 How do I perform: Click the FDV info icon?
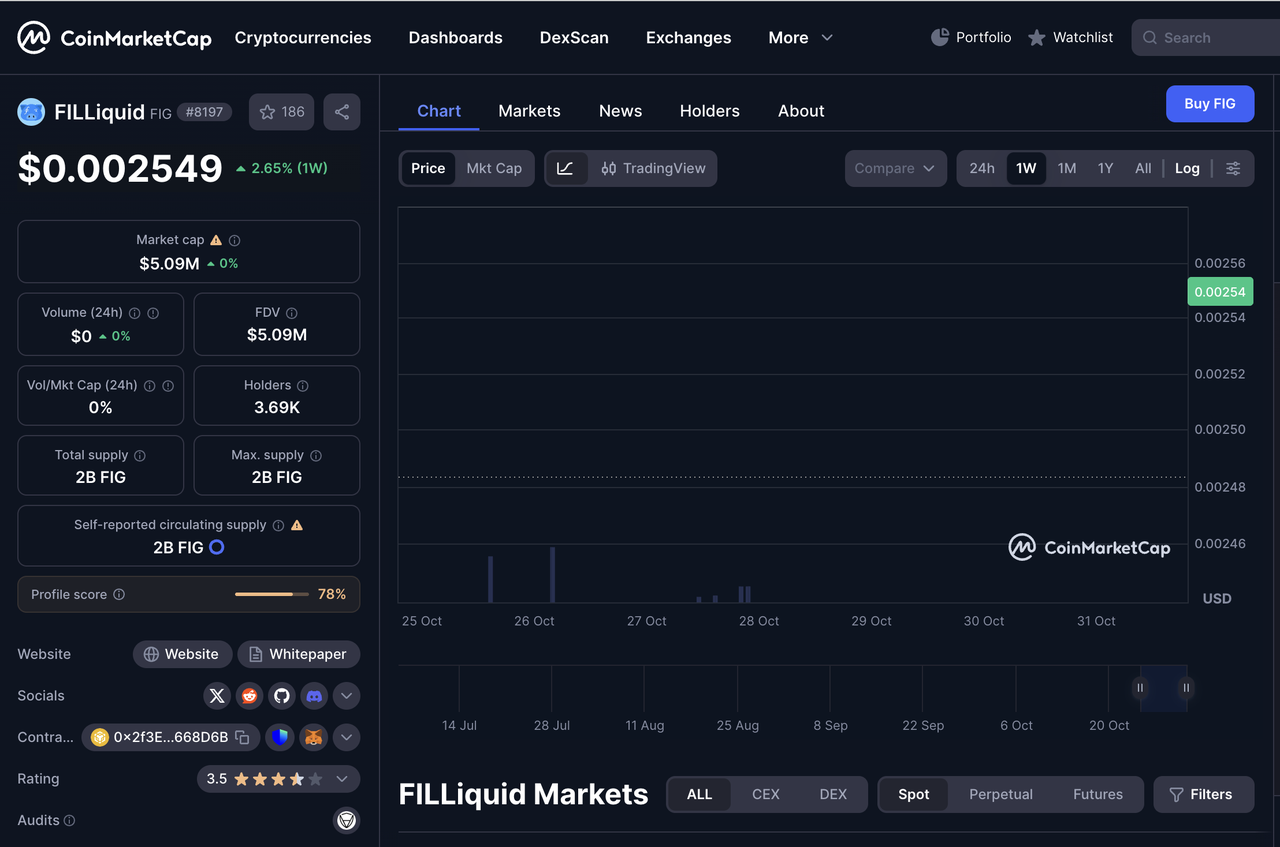292,313
